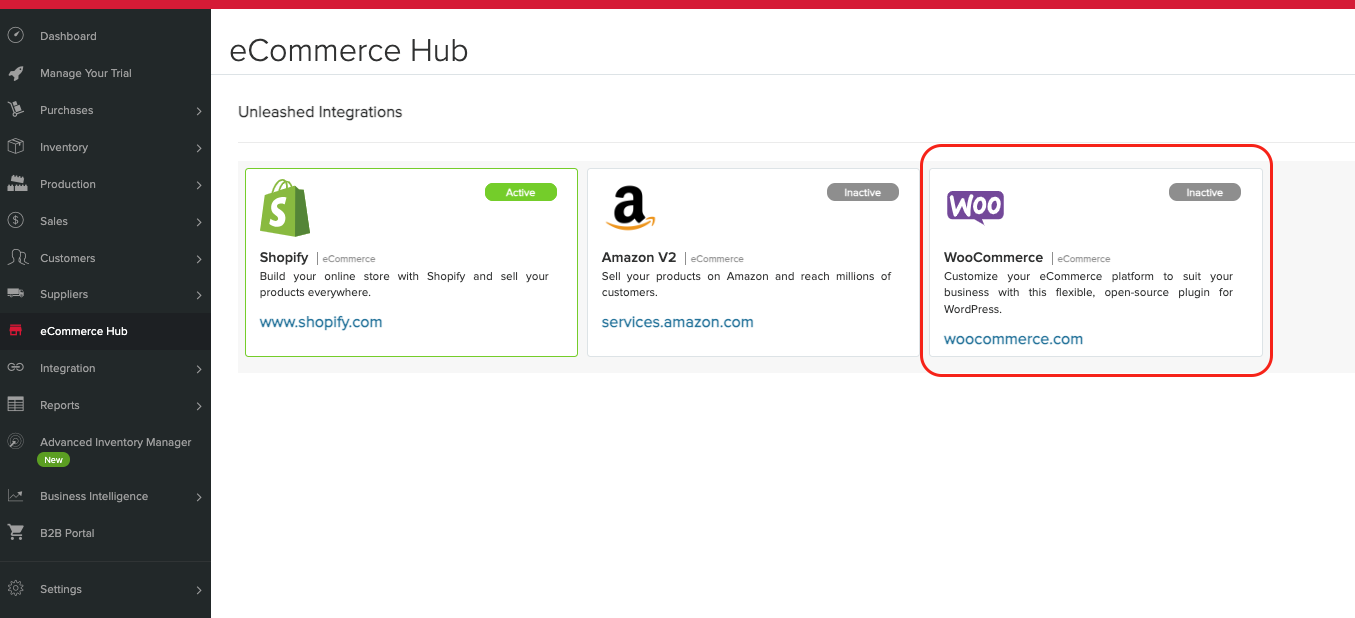Click the Suppliers truck icon
The image size is (1355, 618).
pyautogui.click(x=15, y=294)
